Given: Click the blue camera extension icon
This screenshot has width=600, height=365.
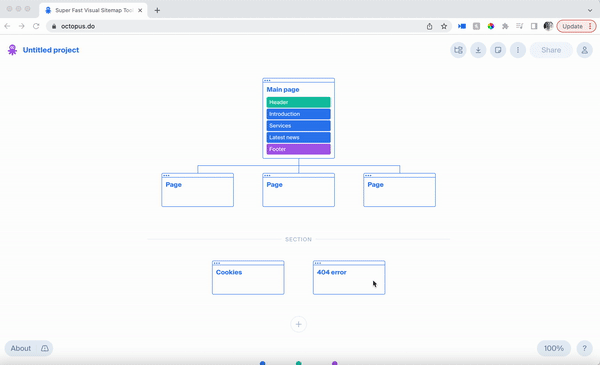Looking at the screenshot, I should [x=462, y=26].
